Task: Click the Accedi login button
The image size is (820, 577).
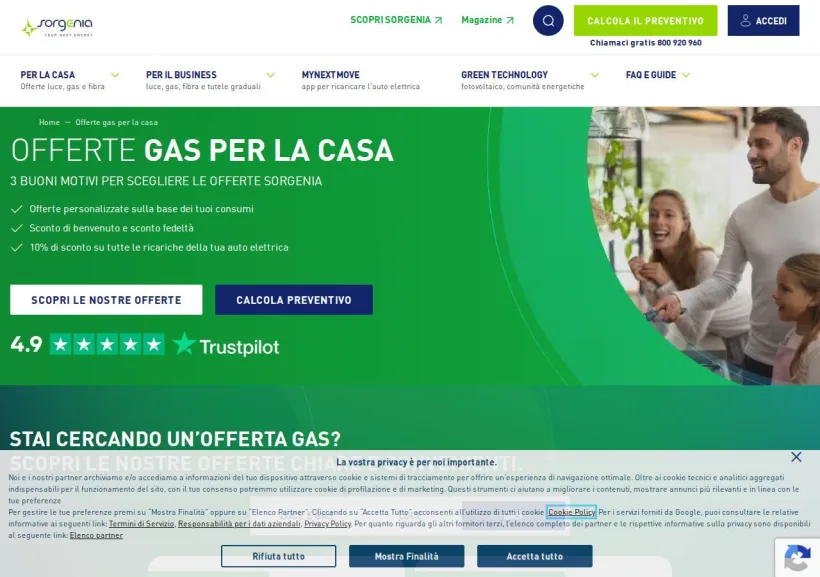Action: click(763, 20)
